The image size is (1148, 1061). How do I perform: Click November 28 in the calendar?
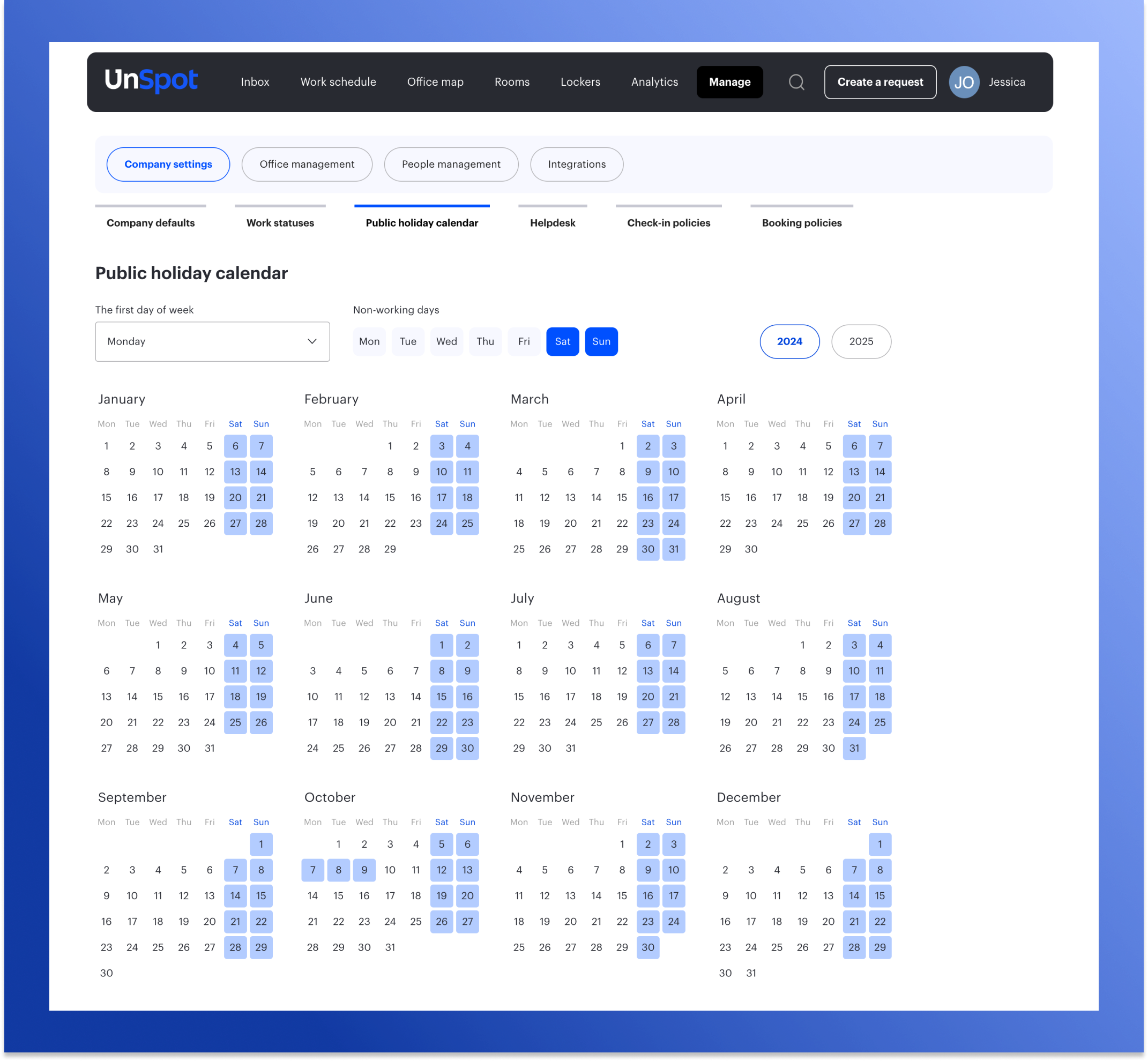coord(597,948)
